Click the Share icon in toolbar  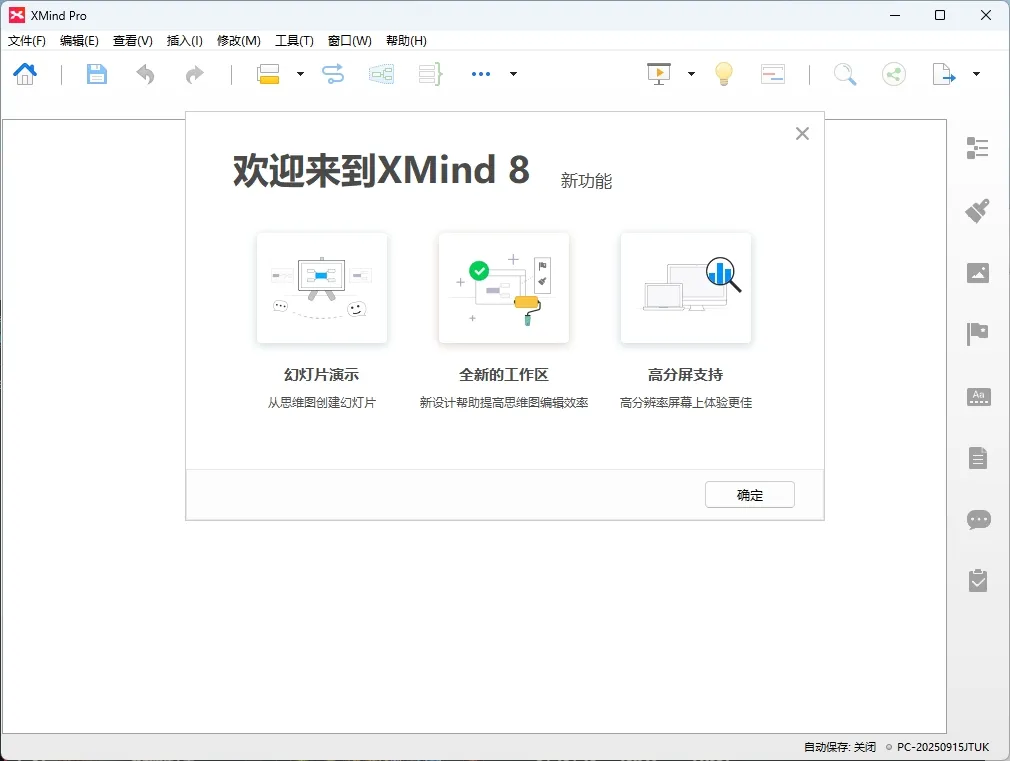coord(893,73)
